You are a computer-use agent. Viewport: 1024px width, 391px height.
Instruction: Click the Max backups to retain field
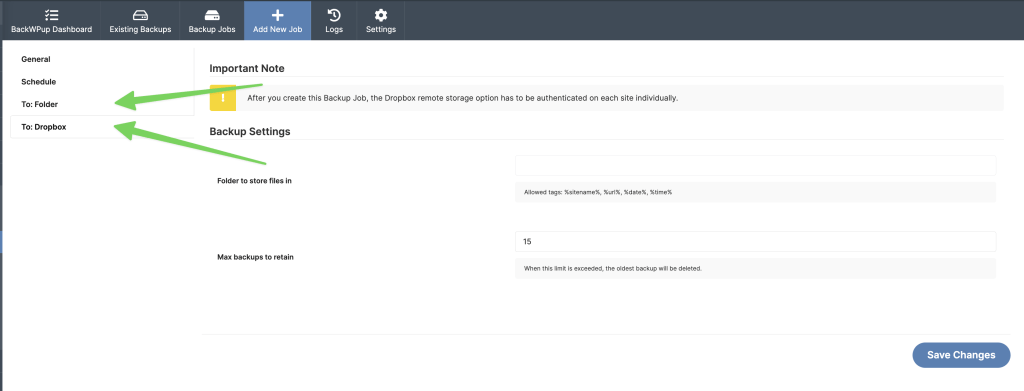pos(756,242)
